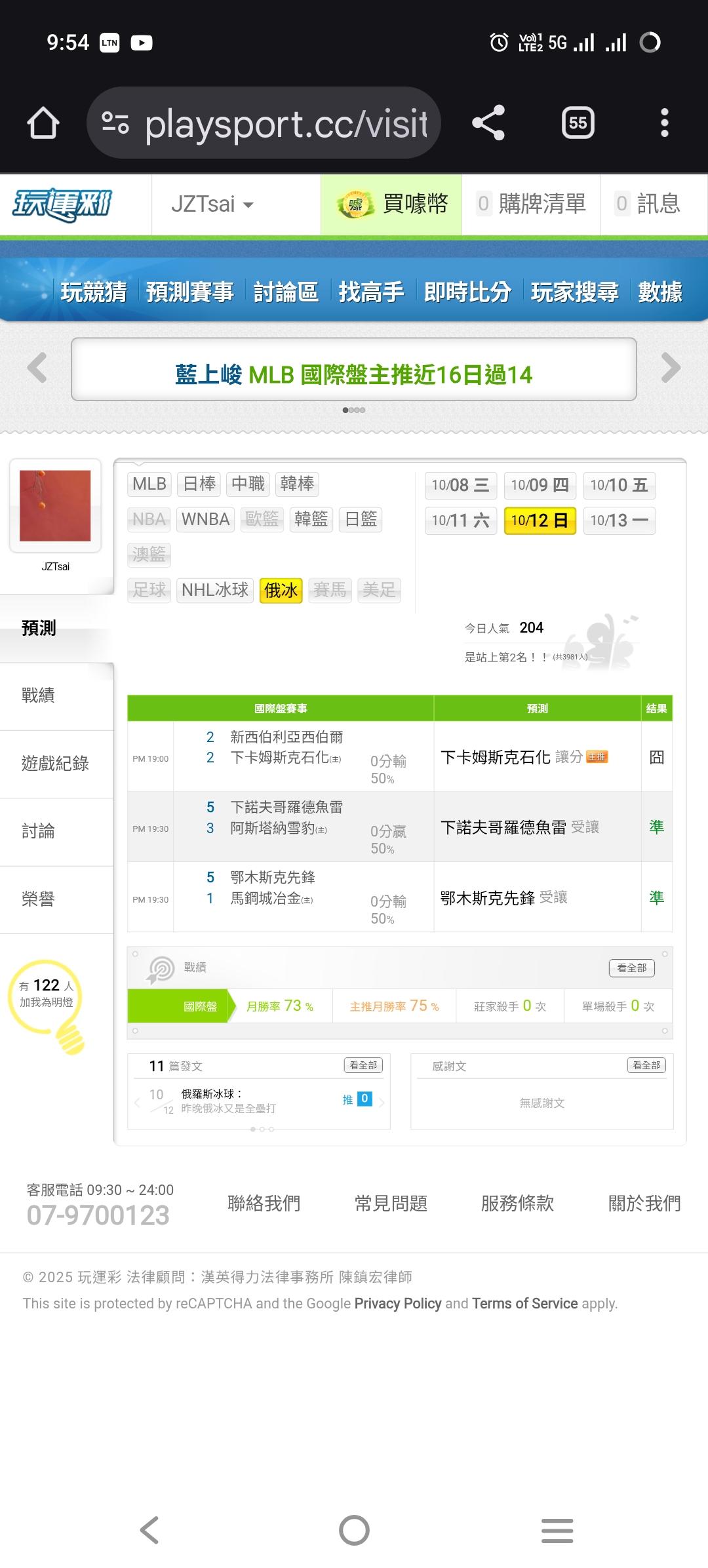Open the browser tab switcher showing 55

[x=578, y=123]
